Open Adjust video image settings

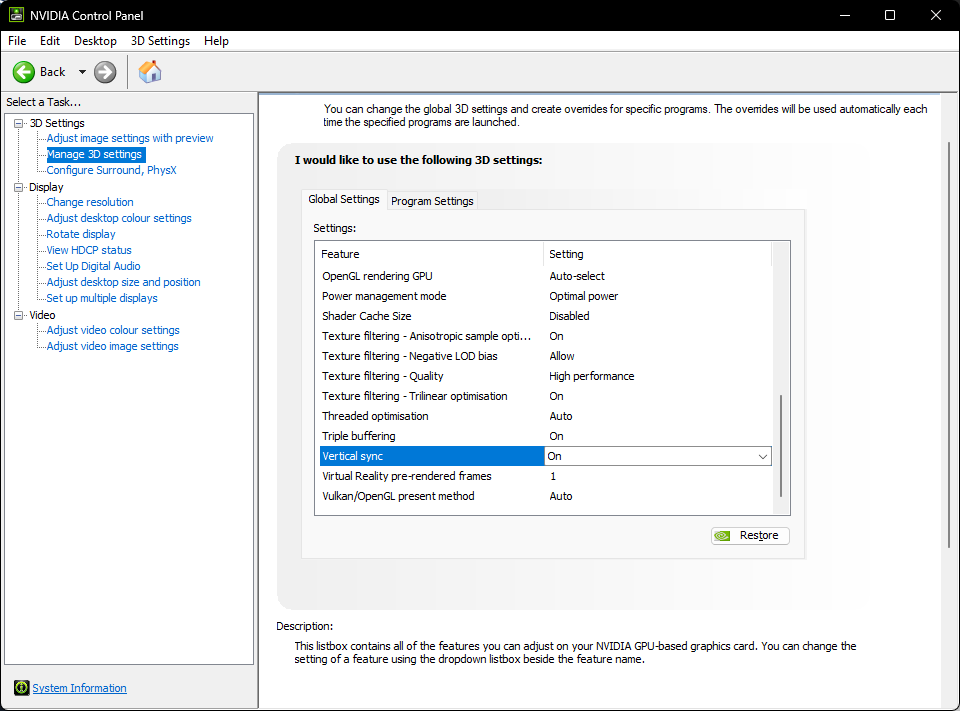pos(113,346)
